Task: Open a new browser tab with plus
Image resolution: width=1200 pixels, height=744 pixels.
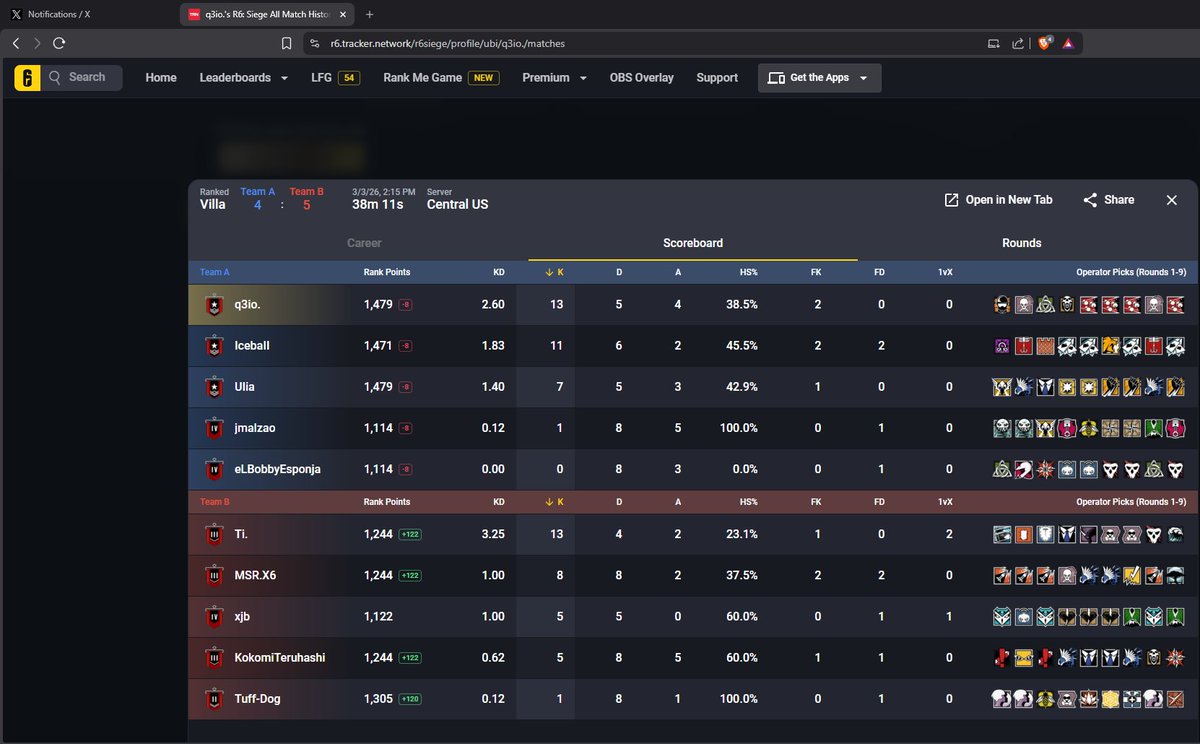Action: (x=369, y=14)
